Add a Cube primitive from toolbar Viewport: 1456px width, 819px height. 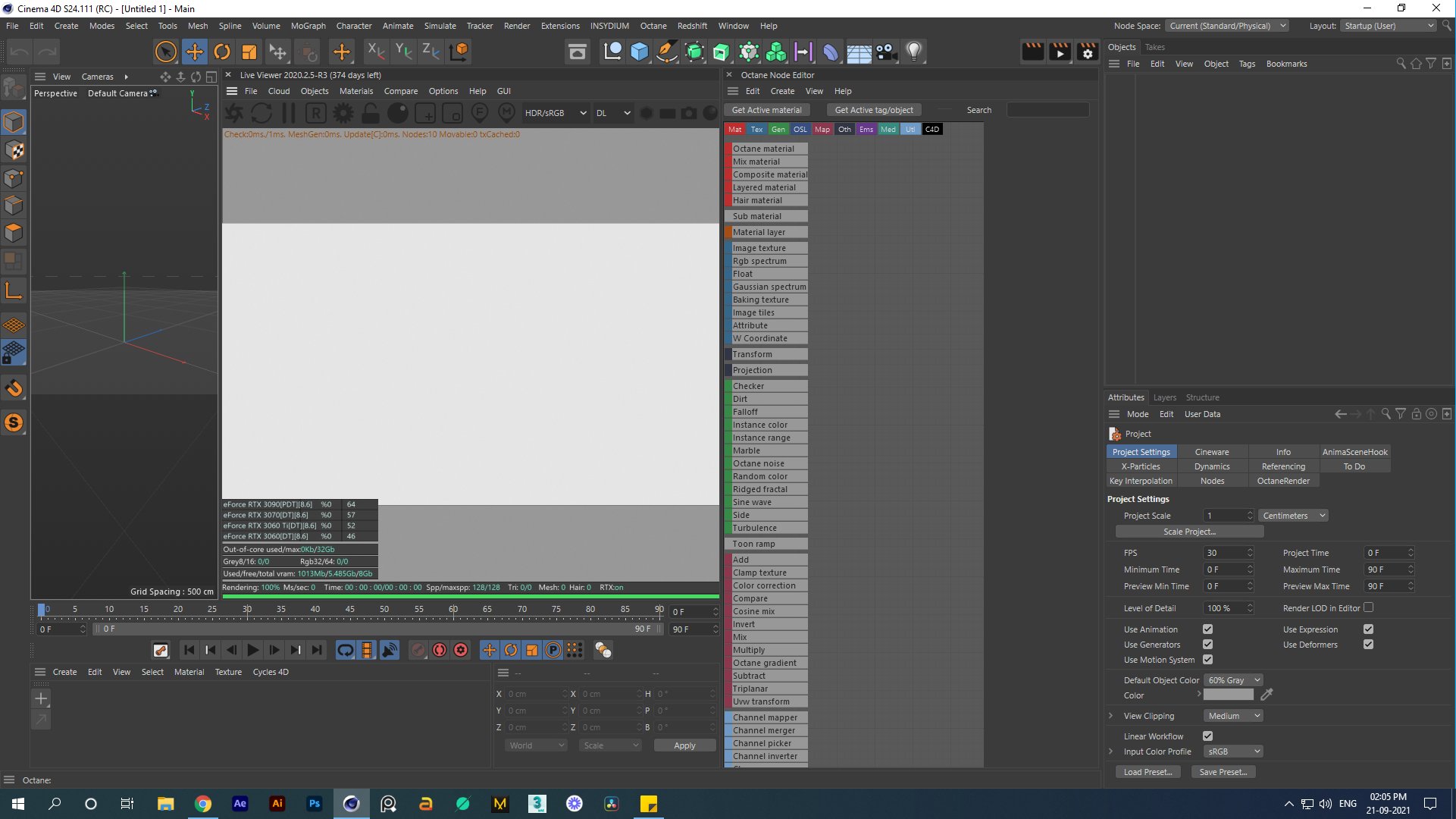point(640,52)
